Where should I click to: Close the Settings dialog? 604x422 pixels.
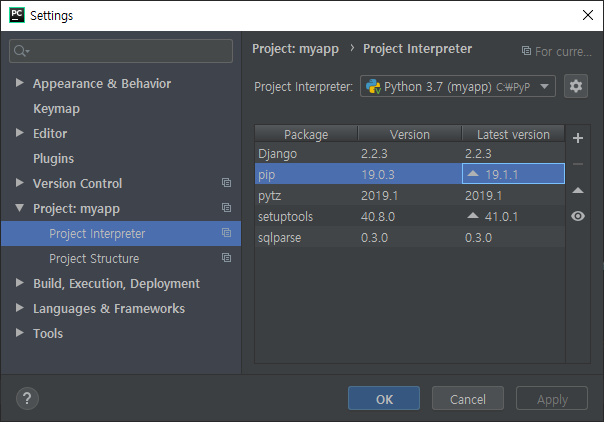pos(587,15)
